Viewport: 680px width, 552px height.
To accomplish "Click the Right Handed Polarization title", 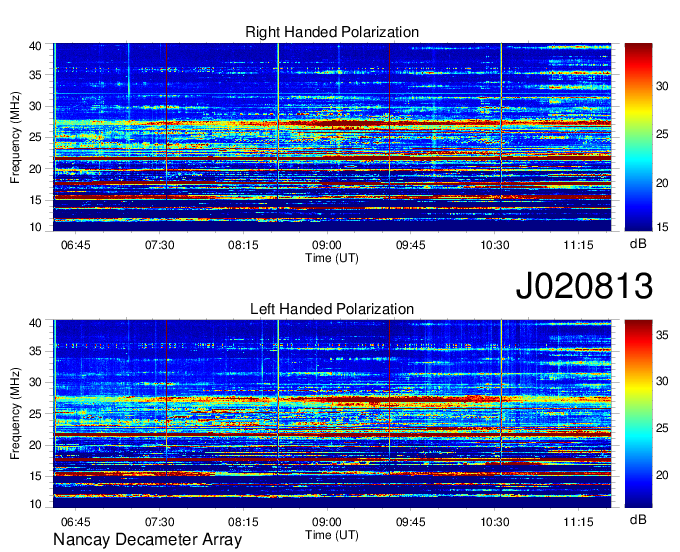I will click(x=332, y=32).
